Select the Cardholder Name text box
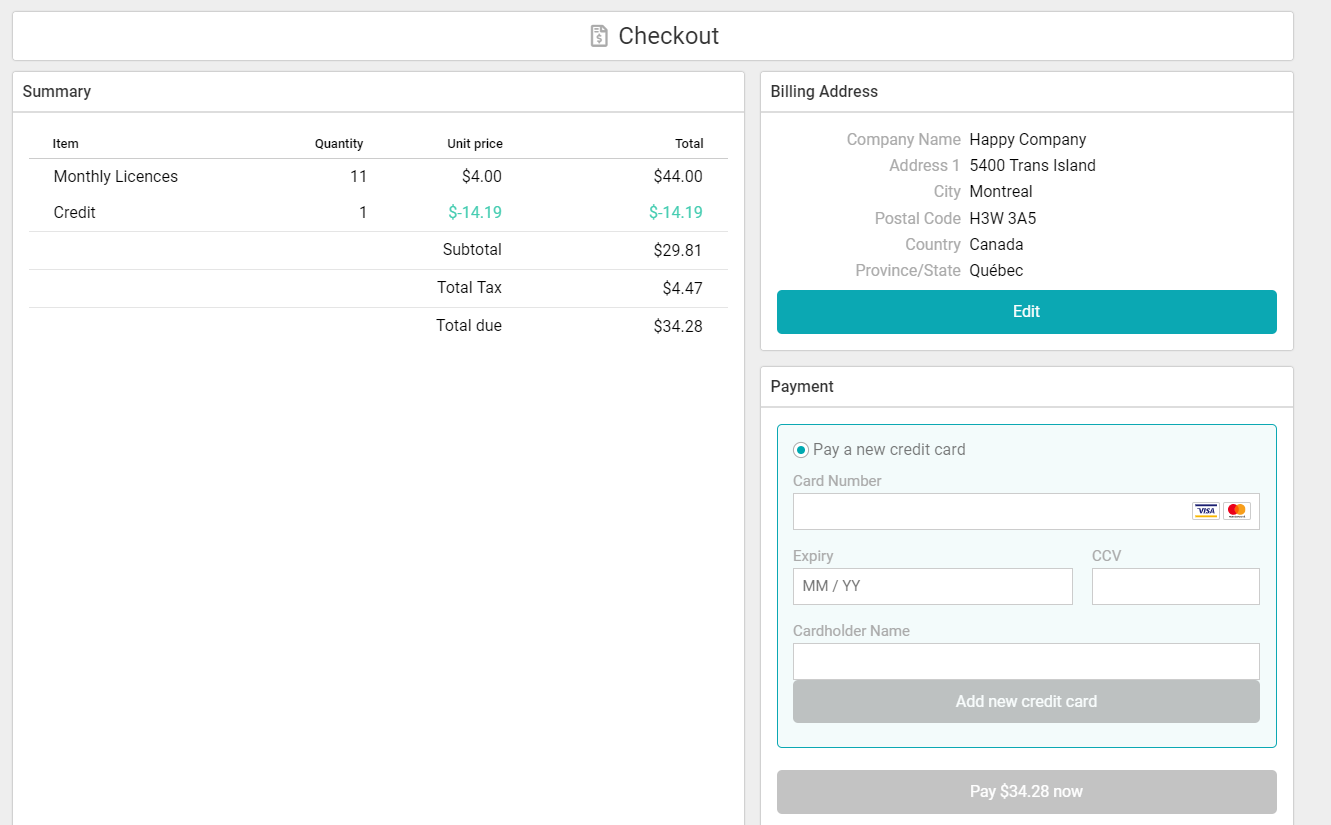Image resolution: width=1331 pixels, height=825 pixels. click(1026, 661)
